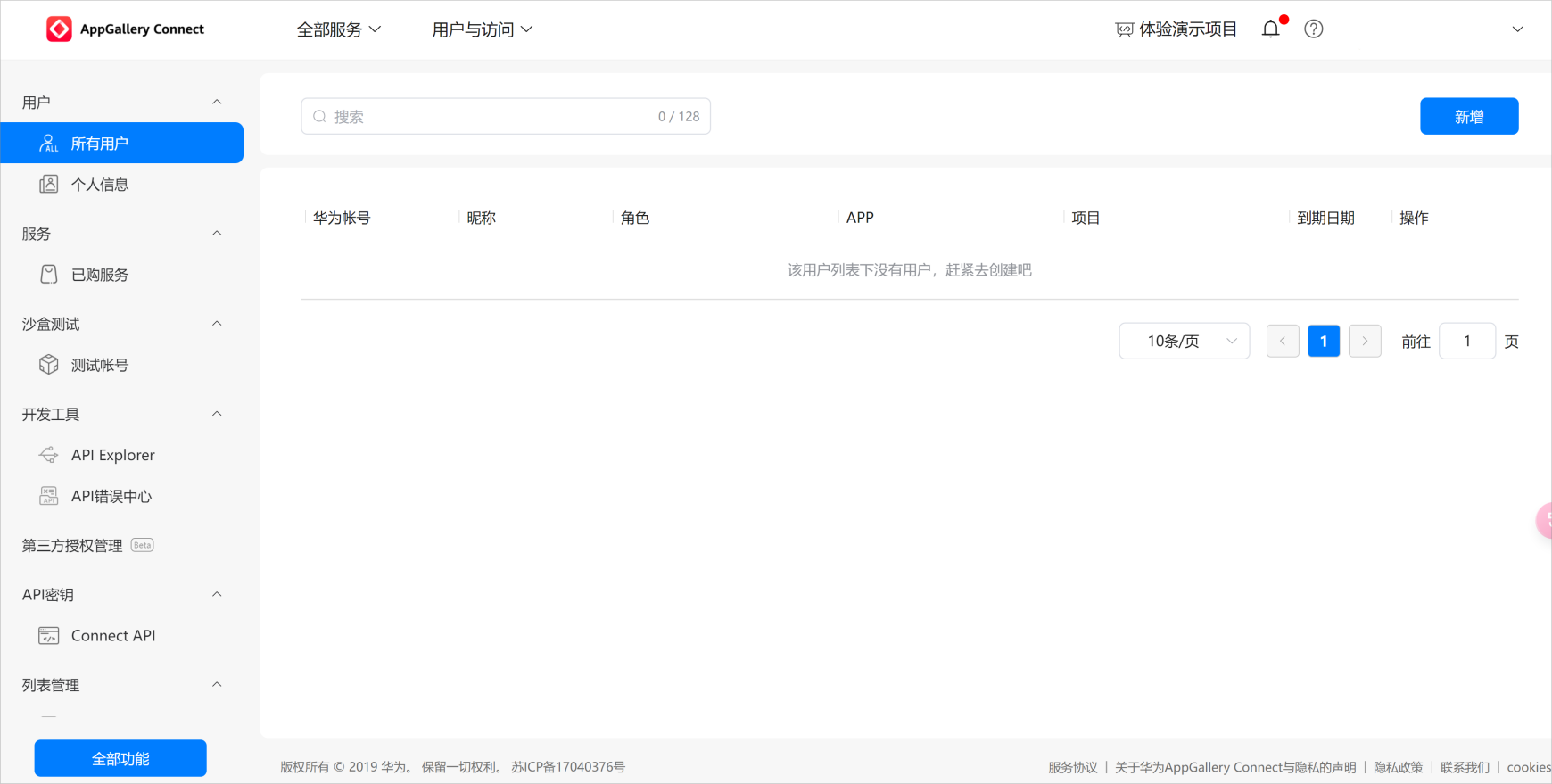Open the 用户与访问 dropdown menu

pyautogui.click(x=483, y=29)
